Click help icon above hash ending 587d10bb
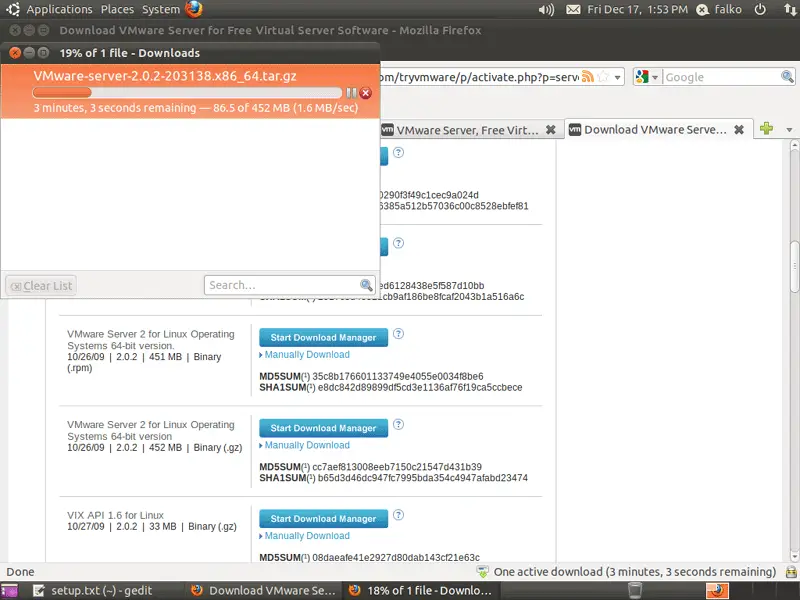The height and width of the screenshot is (600, 800). pos(398,243)
